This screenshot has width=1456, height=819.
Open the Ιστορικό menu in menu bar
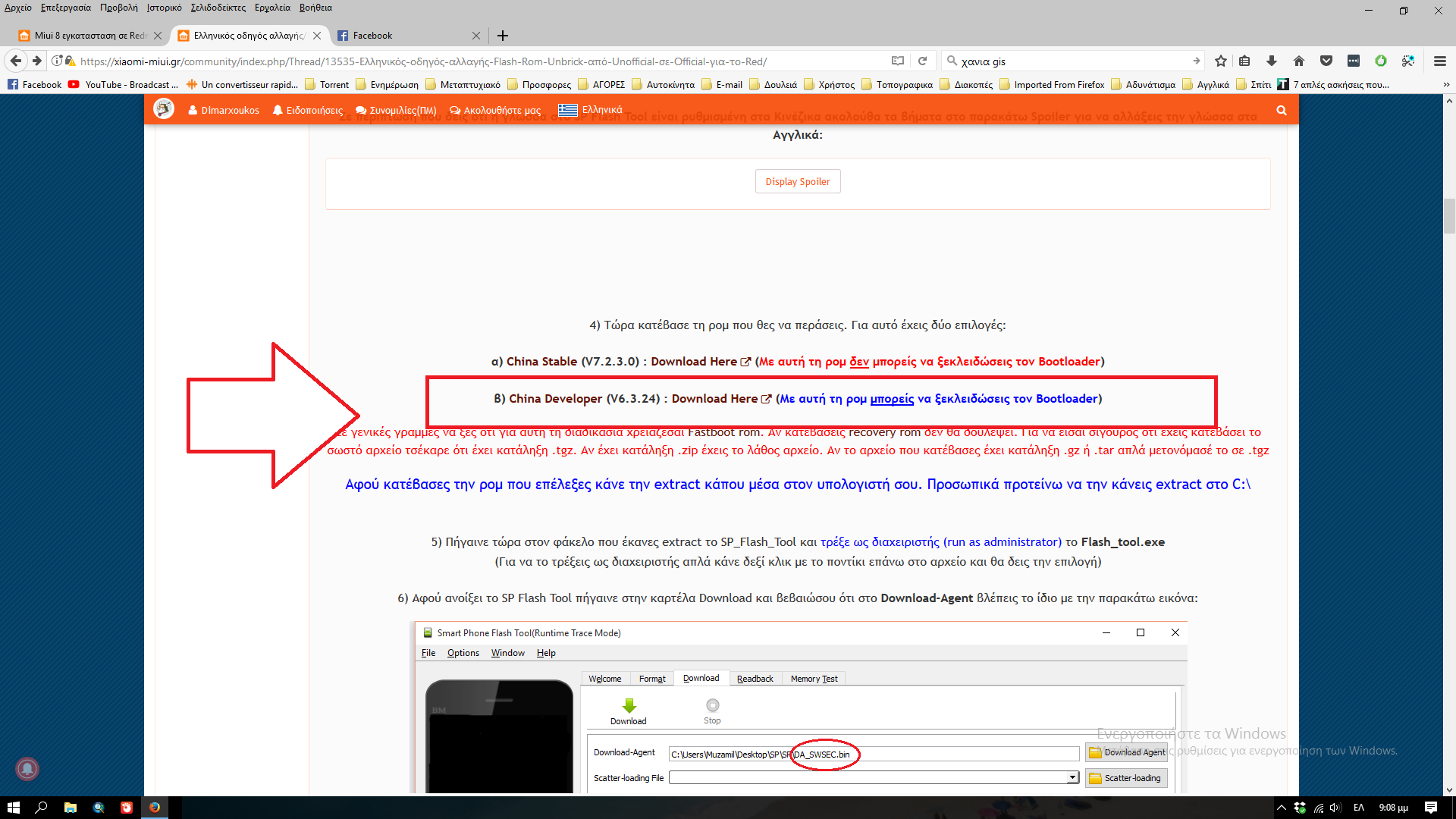[x=164, y=8]
